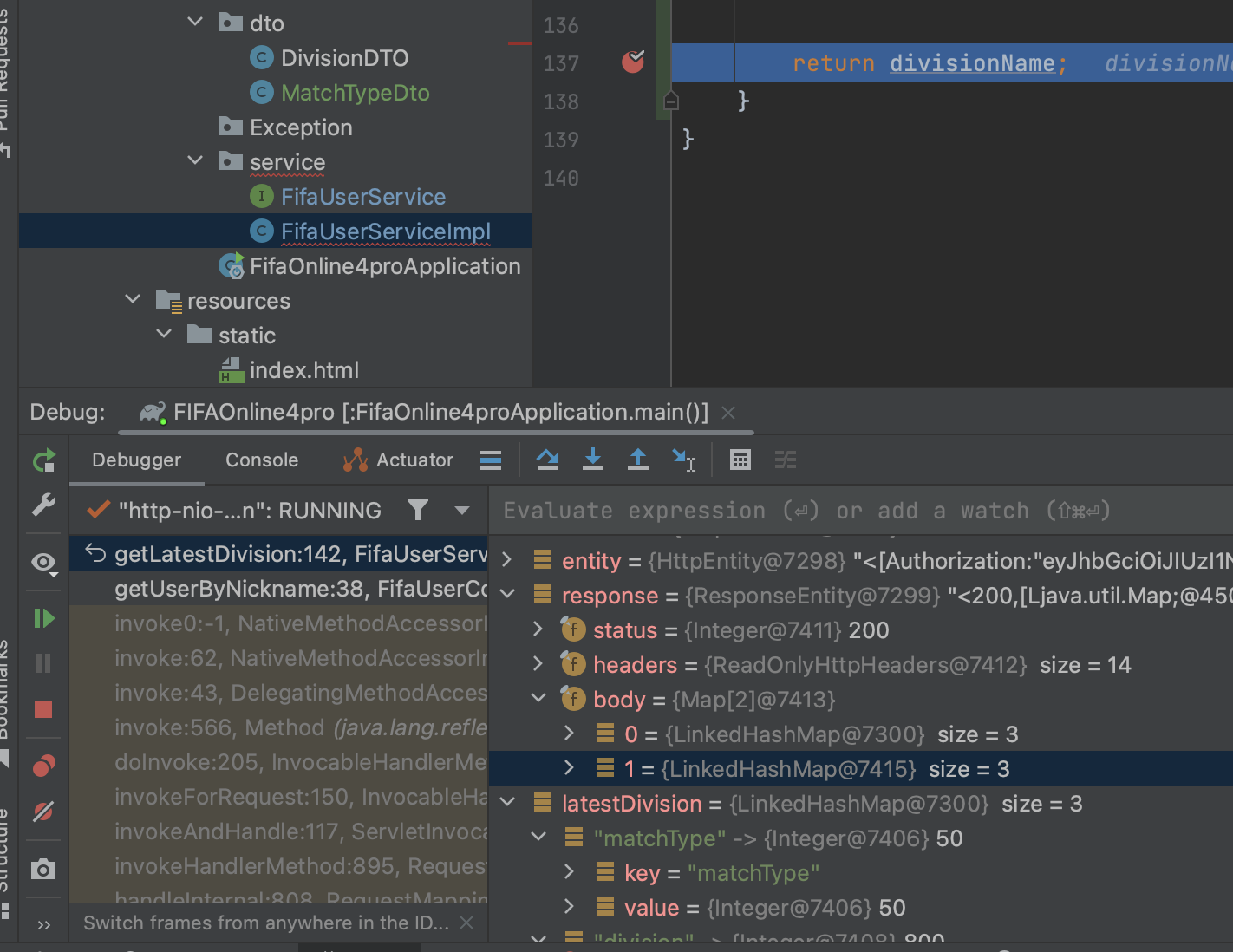Viewport: 1233px width, 952px height.
Task: Click the Step Into icon
Action: point(593,460)
